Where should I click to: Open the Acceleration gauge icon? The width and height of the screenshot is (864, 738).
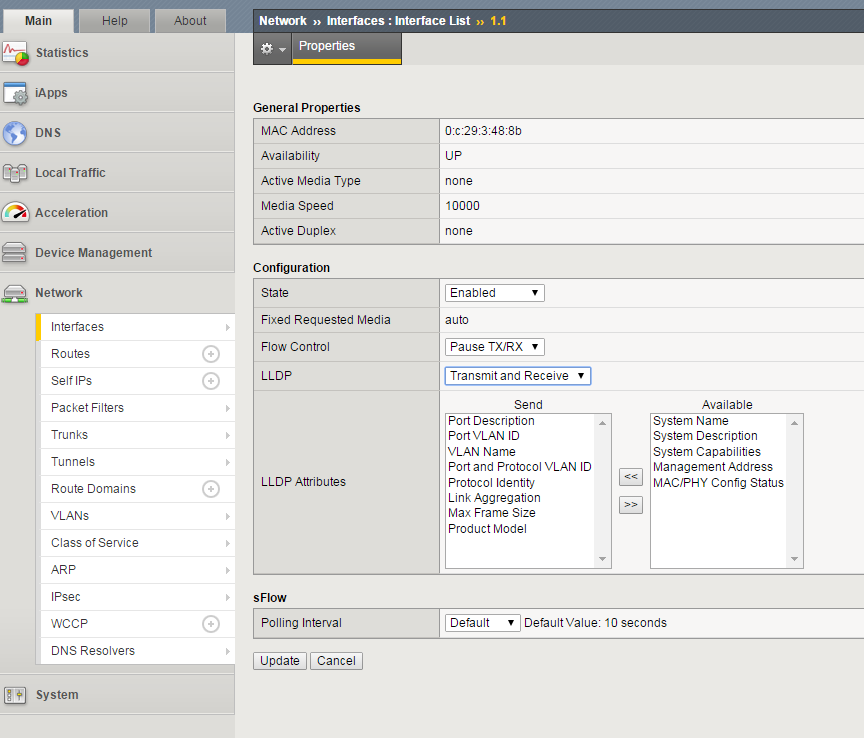pyautogui.click(x=15, y=213)
